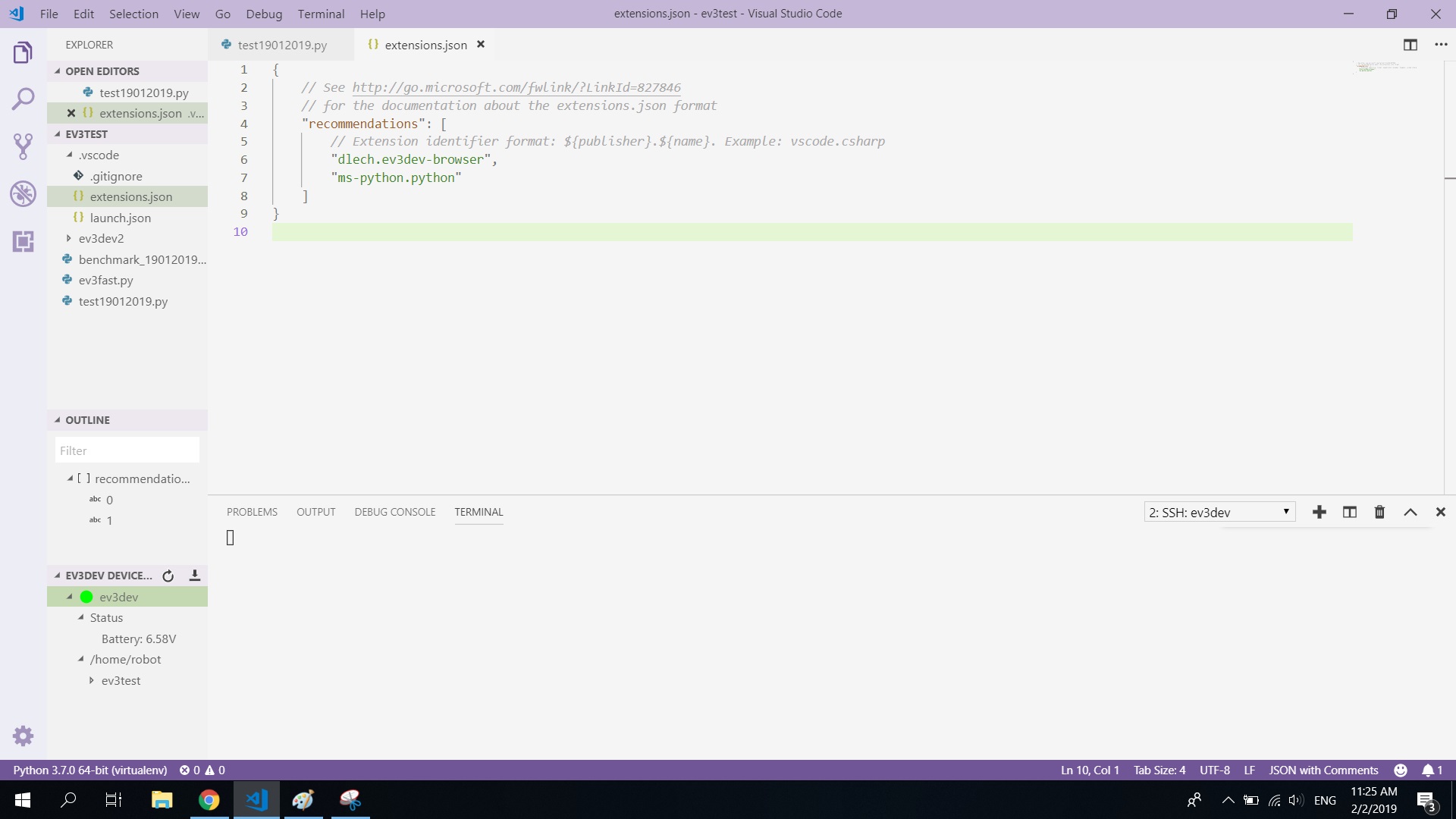Click the notification bell in the status bar
Image resolution: width=1456 pixels, height=819 pixels.
[1430, 770]
